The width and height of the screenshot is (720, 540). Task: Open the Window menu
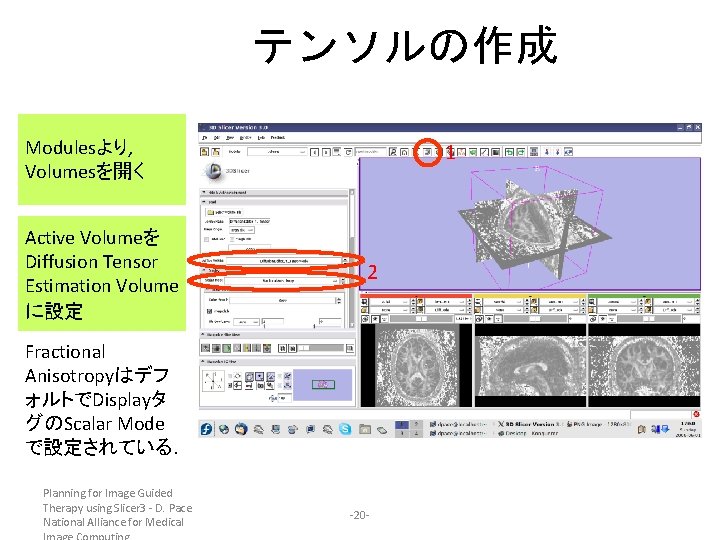(246, 137)
